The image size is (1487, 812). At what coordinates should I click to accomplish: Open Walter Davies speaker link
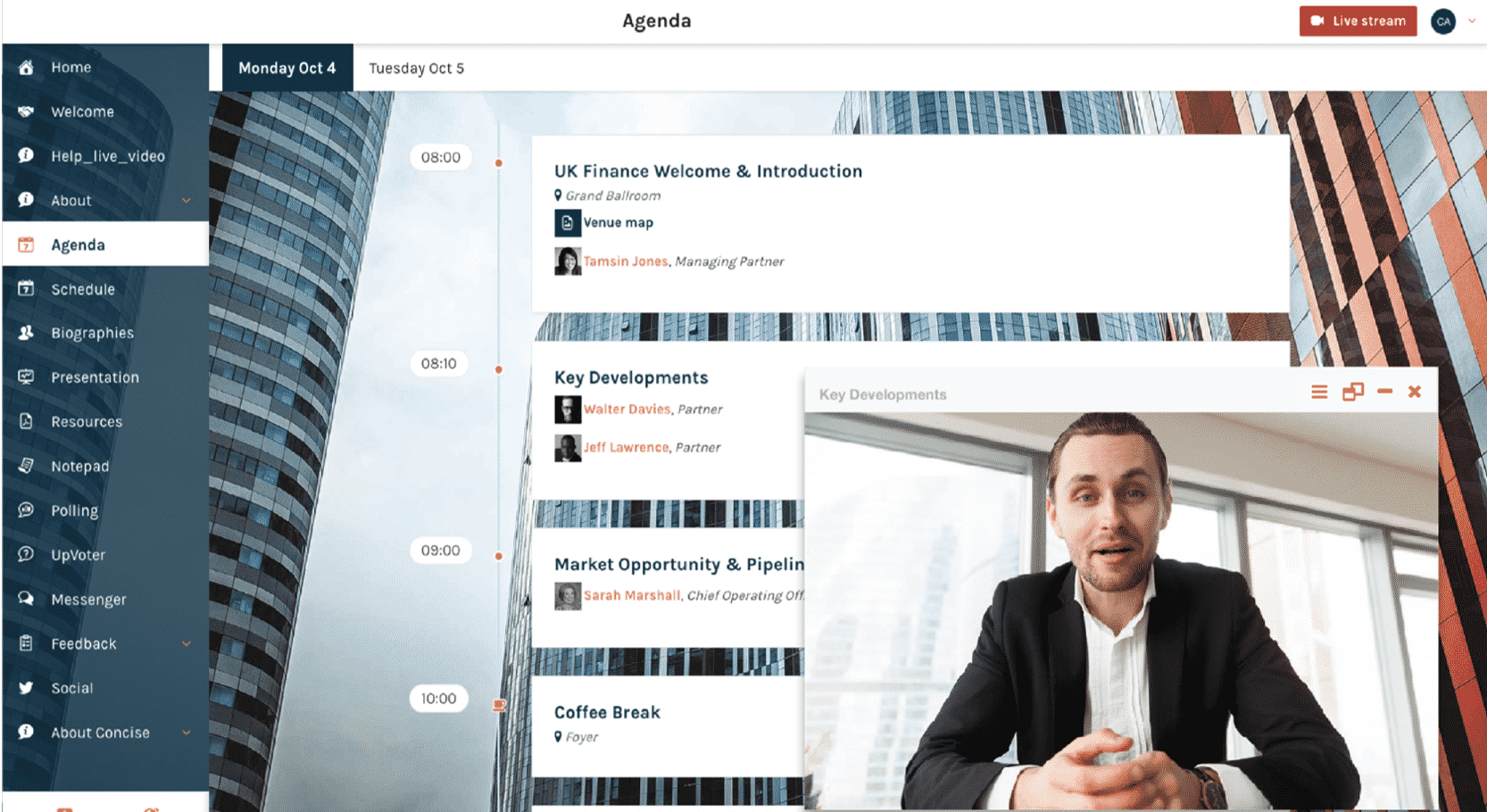[627, 410]
